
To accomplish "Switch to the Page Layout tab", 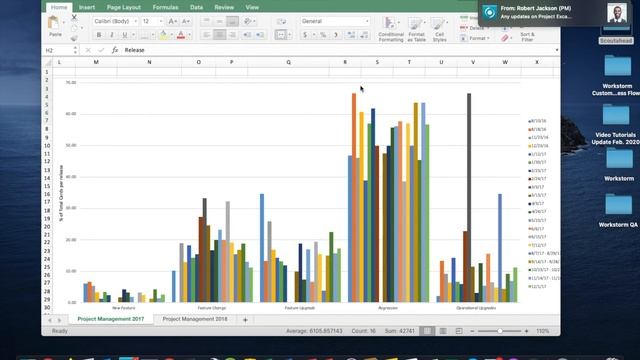I will coord(124,7).
